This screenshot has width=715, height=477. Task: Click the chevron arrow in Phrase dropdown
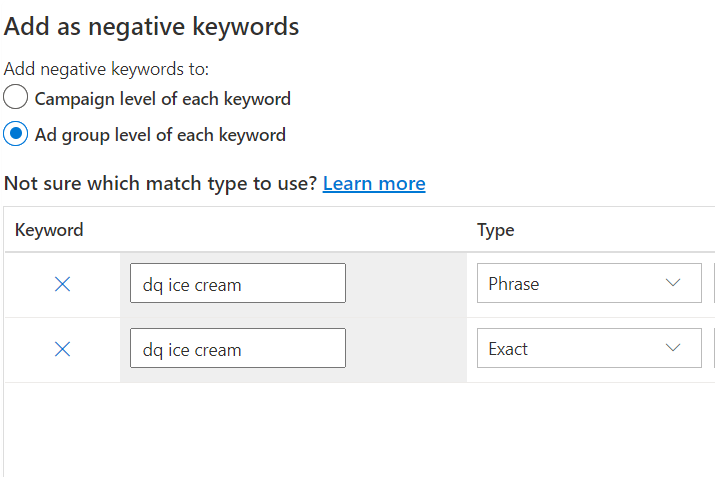(673, 283)
